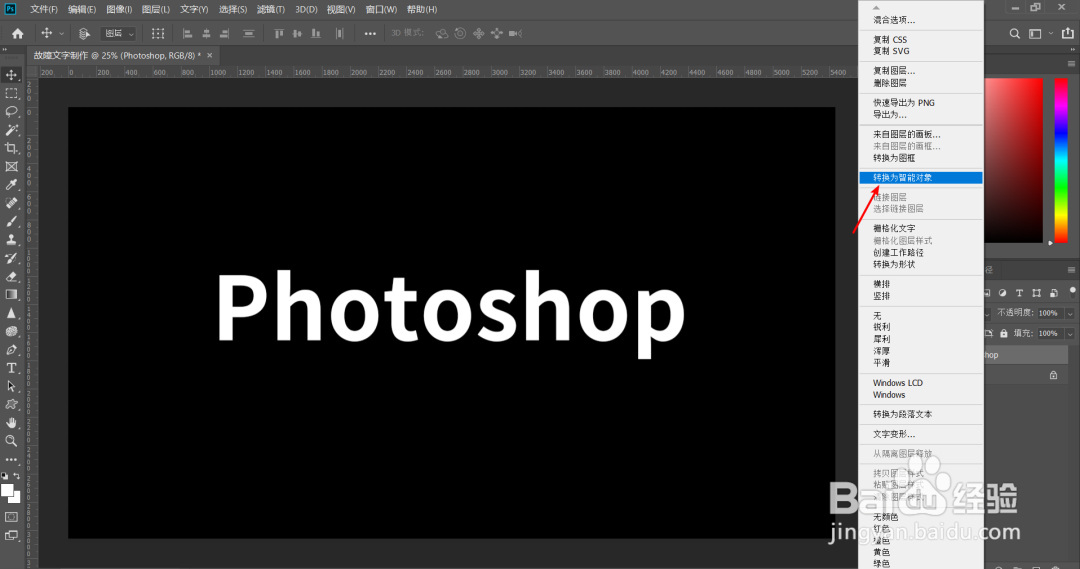Select the Pen tool
1080x569 pixels.
pyautogui.click(x=12, y=350)
